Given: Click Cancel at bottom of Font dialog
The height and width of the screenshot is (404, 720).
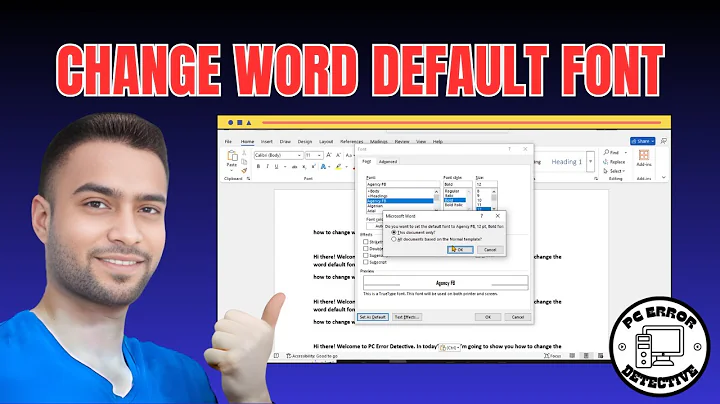Looking at the screenshot, I should tap(518, 317).
